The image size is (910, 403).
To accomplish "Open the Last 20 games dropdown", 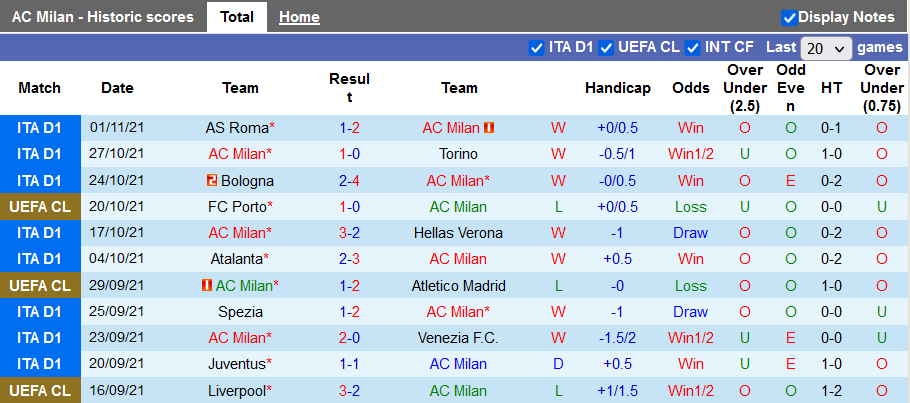I will point(826,48).
